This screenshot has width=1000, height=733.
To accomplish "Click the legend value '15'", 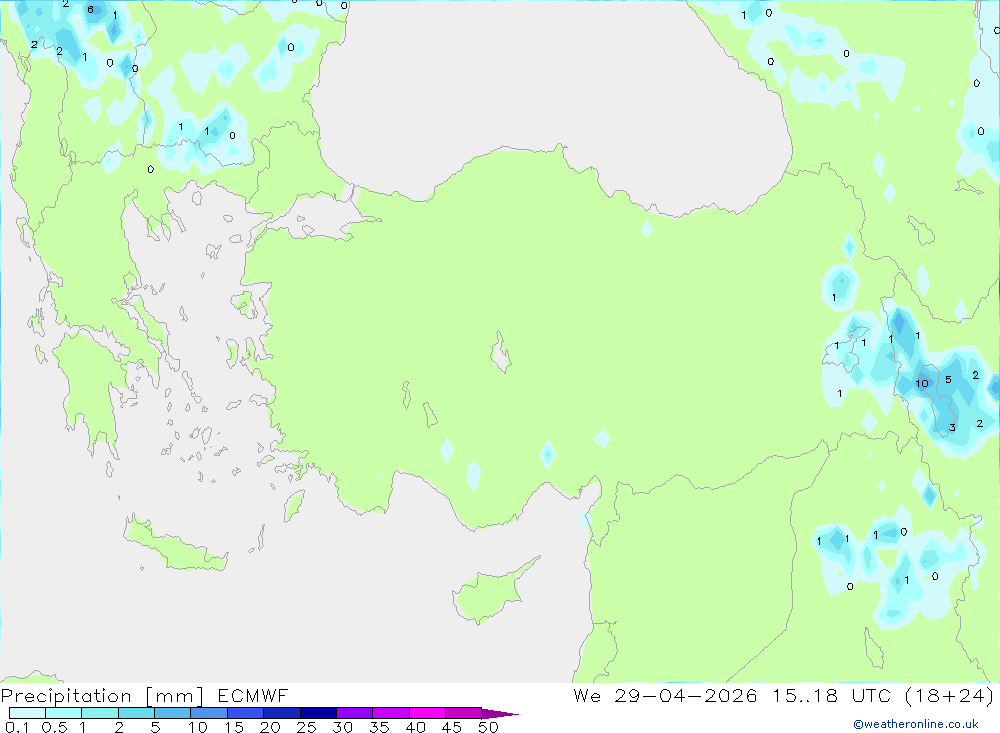I will click(x=233, y=727).
